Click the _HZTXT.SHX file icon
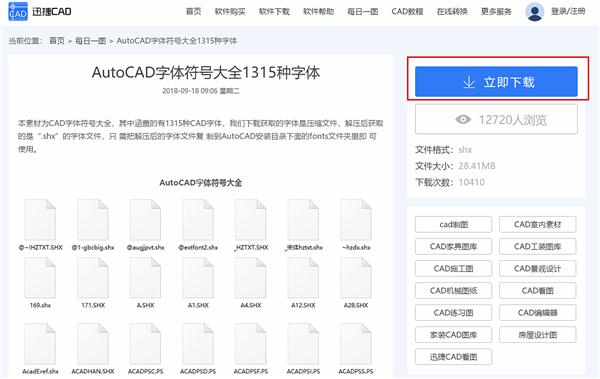This screenshot has height=379, width=600. pos(251,220)
